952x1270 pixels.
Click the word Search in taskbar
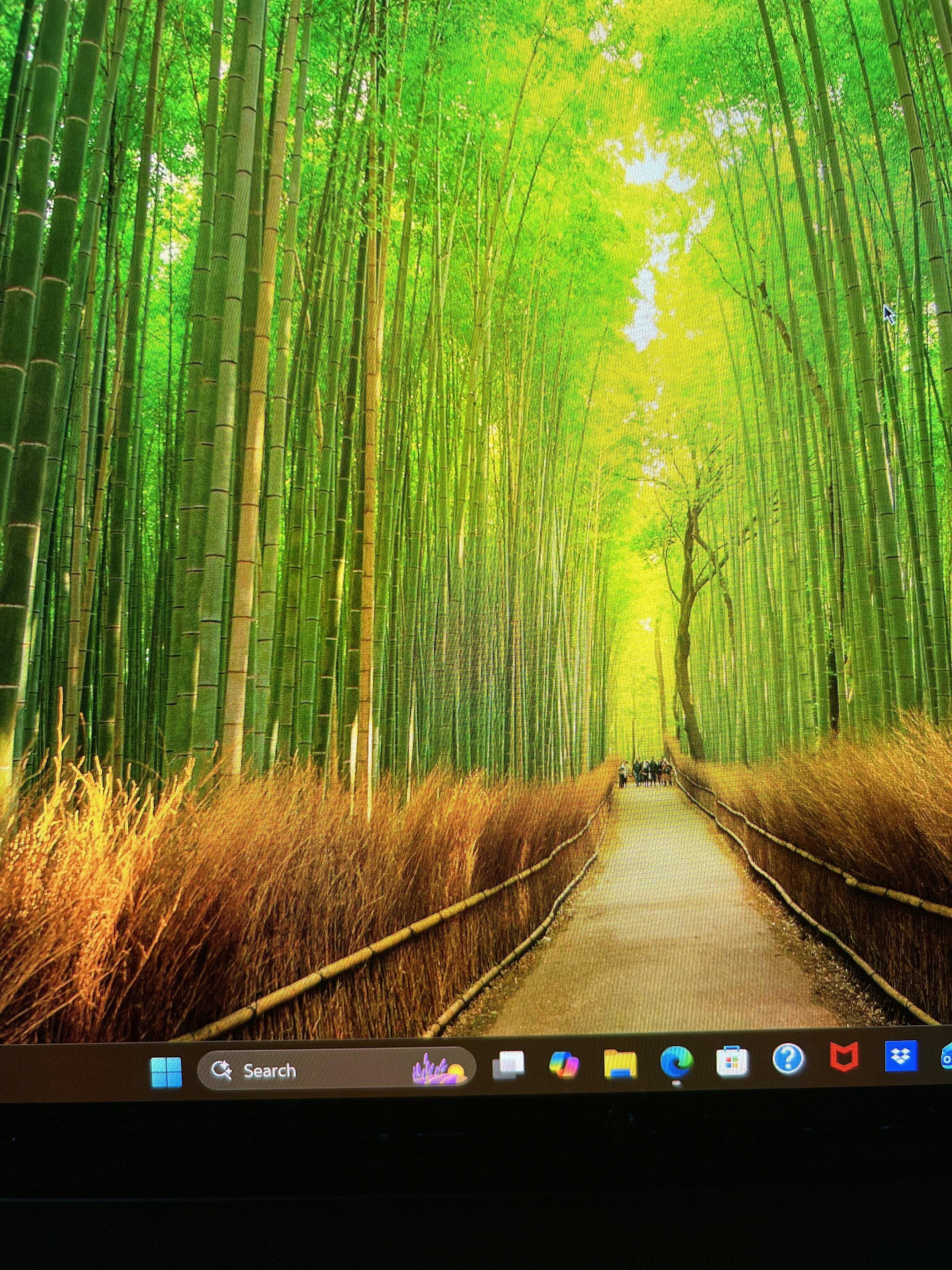(x=269, y=1071)
